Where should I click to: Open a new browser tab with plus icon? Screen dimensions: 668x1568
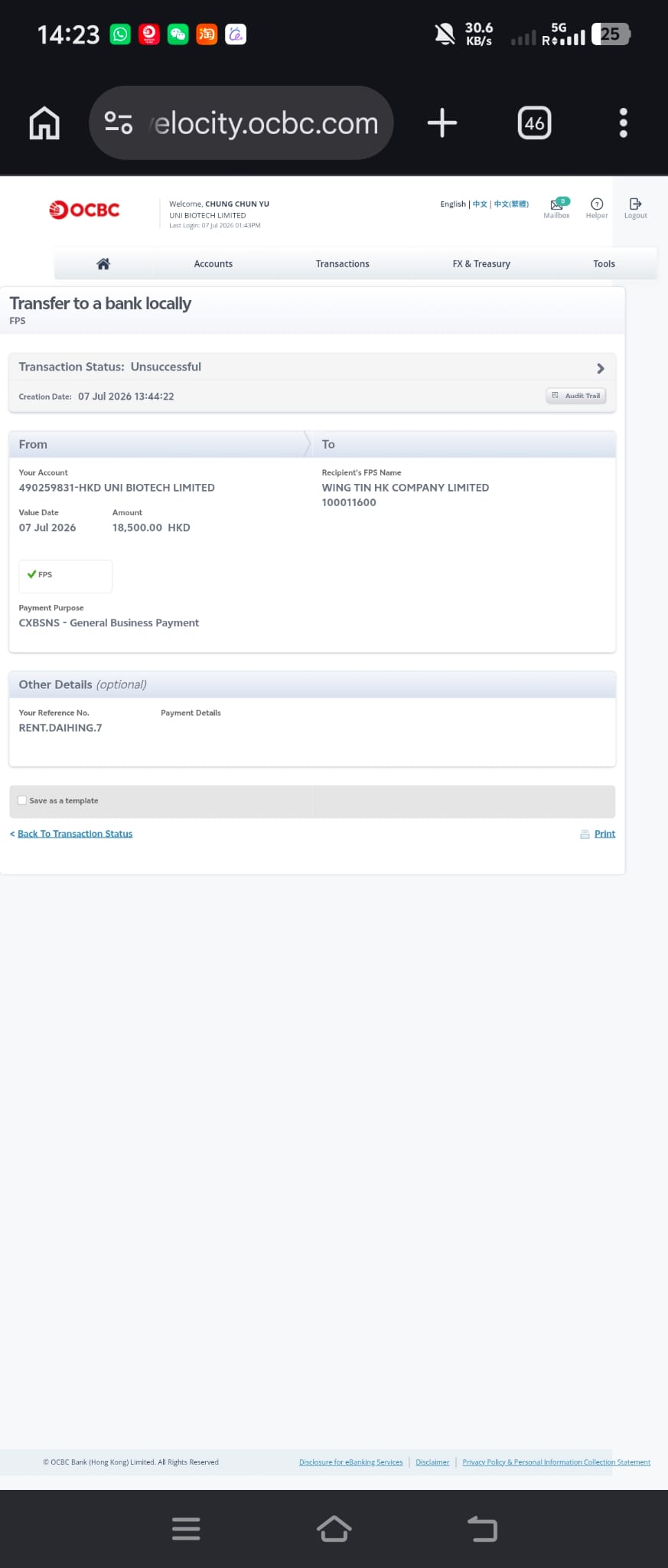click(x=442, y=122)
